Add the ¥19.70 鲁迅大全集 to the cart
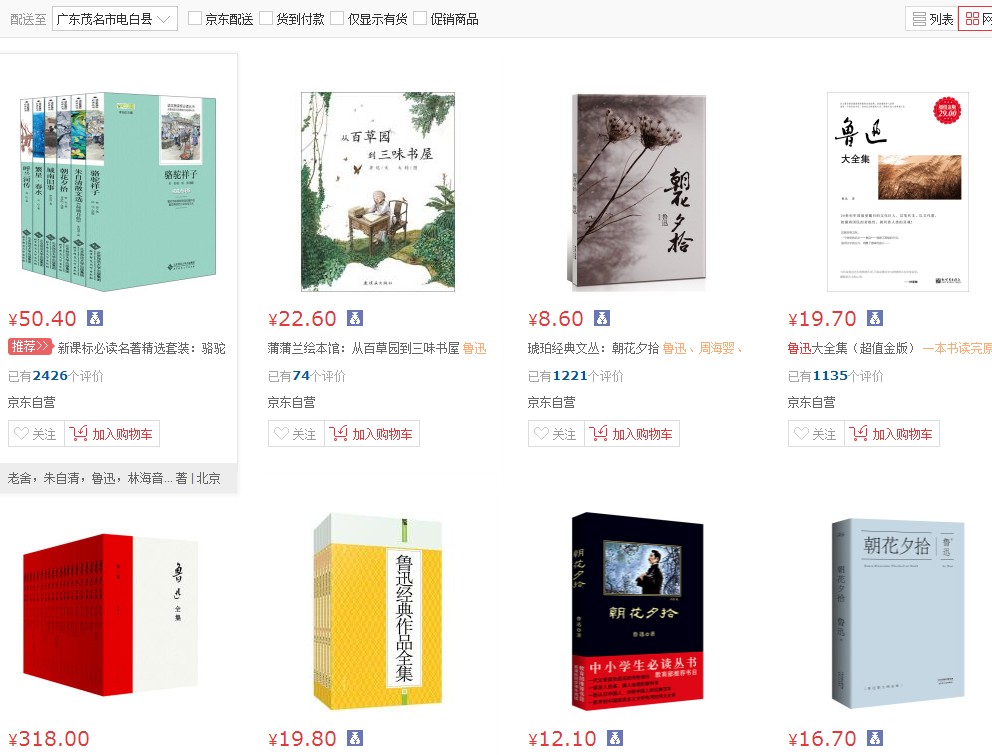The height and width of the screenshot is (755, 992). point(891,434)
